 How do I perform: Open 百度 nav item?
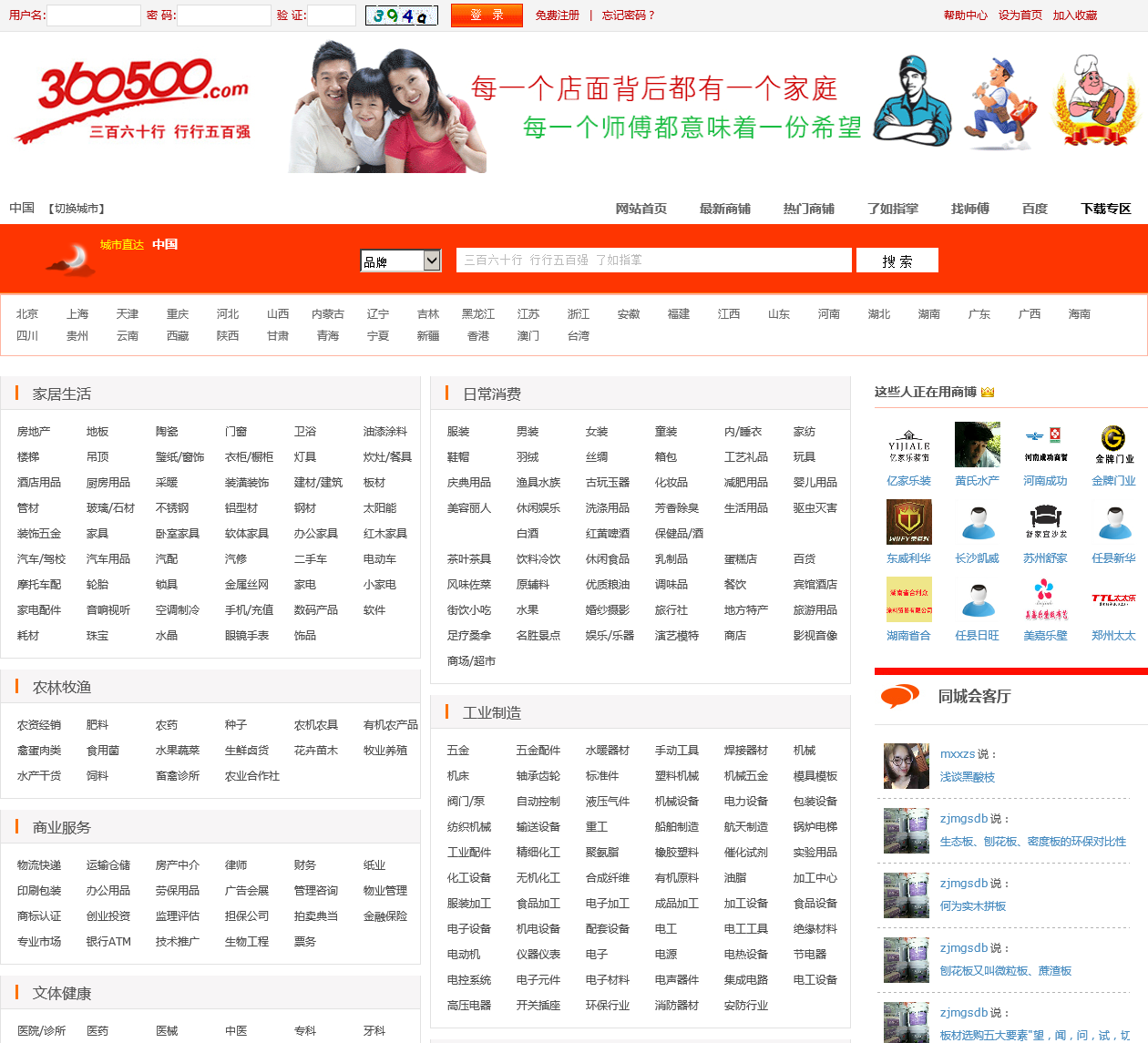1034,209
